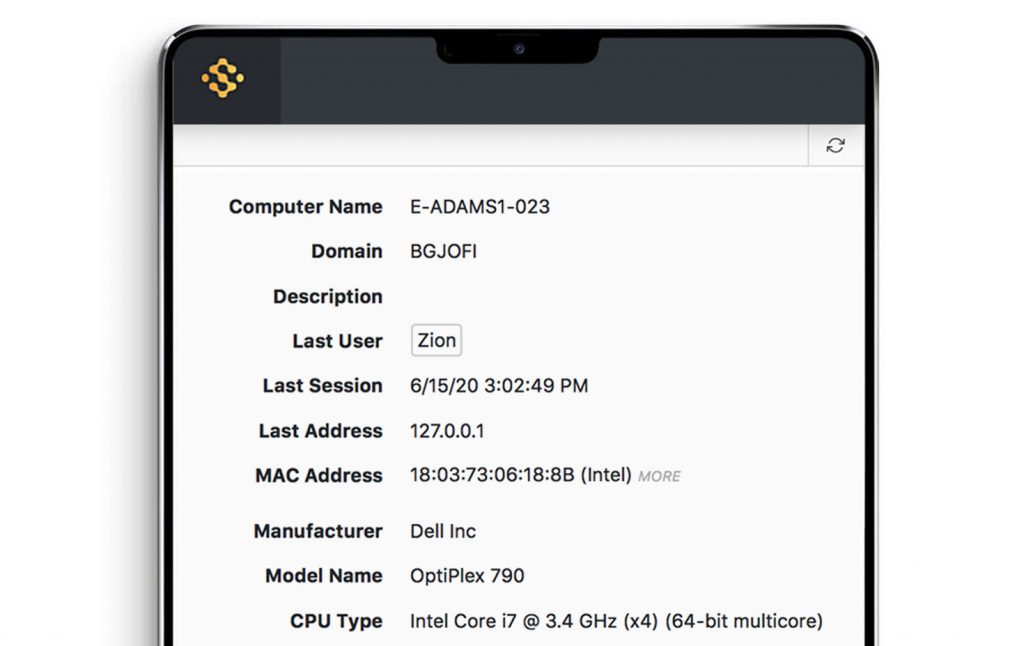Viewport: 1024px width, 646px height.
Task: Select the OptiPlex 790 model name
Action: coord(467,576)
